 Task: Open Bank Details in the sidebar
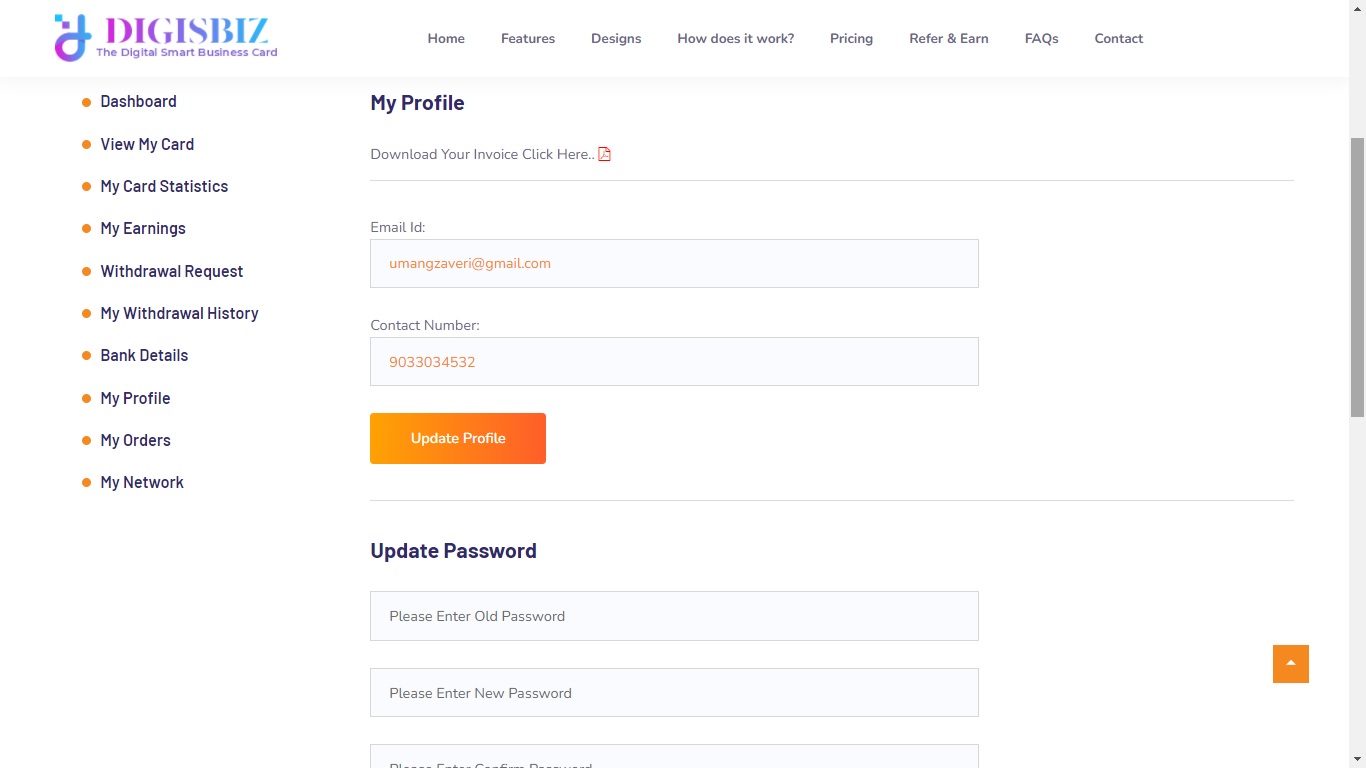coord(144,355)
